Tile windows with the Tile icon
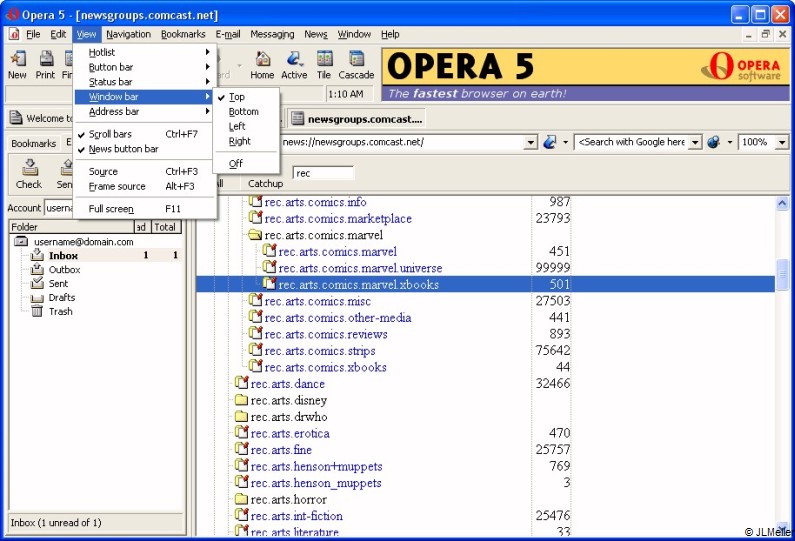 coord(324,59)
